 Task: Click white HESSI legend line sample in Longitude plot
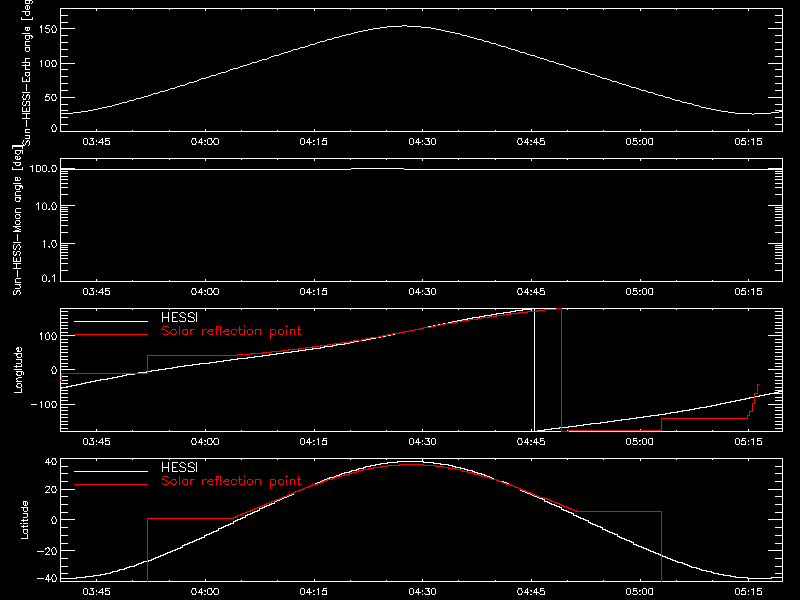(111, 321)
